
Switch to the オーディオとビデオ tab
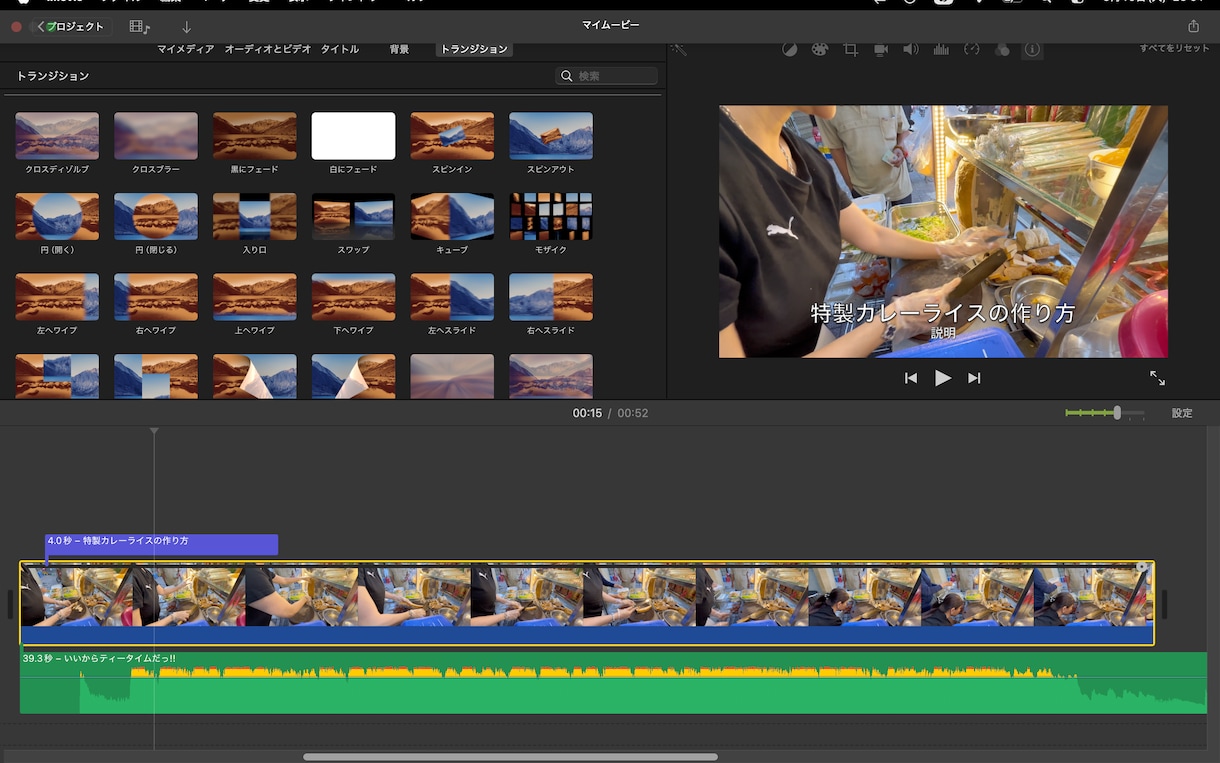pos(268,49)
